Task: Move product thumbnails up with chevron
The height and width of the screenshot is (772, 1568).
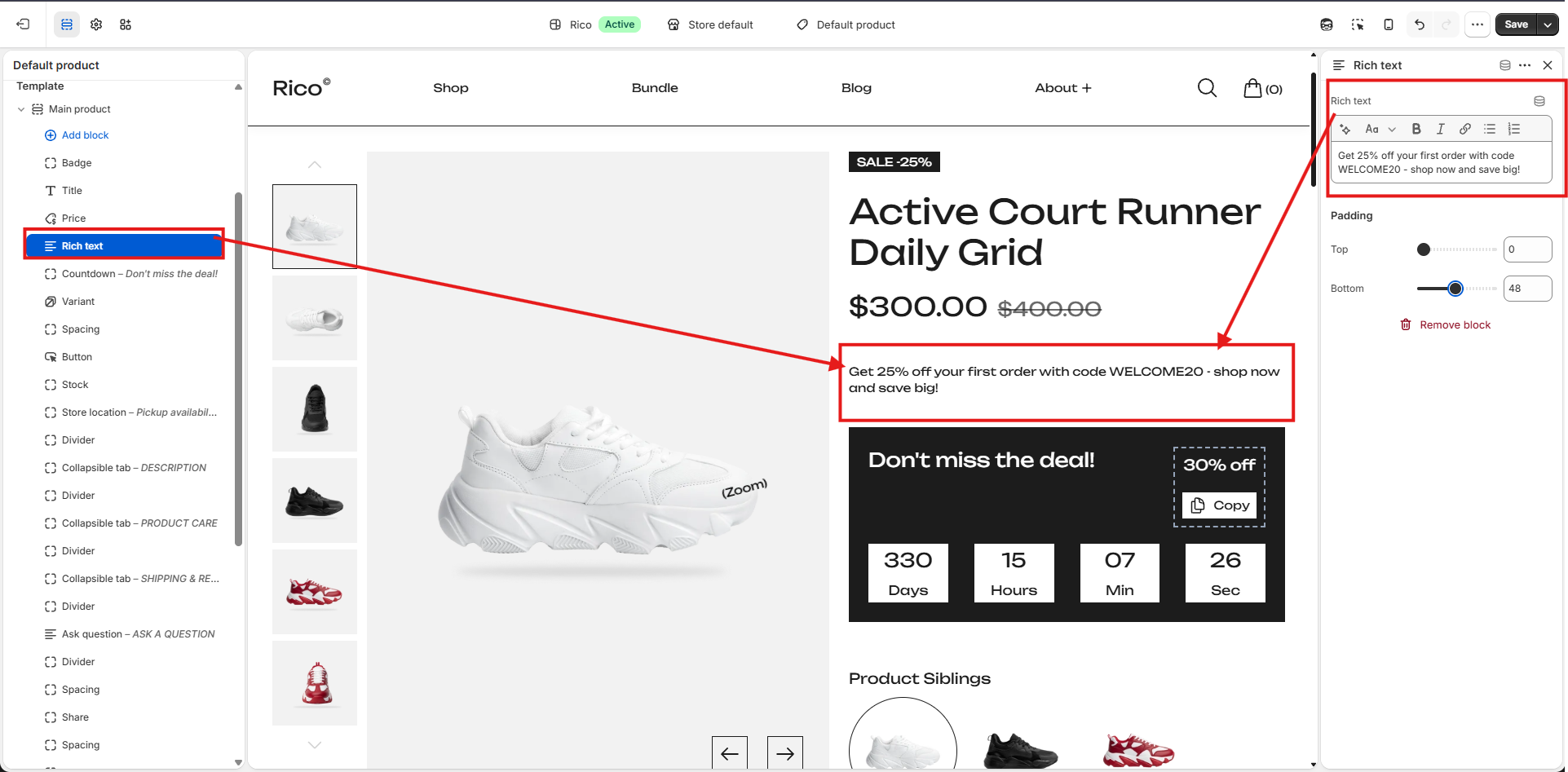Action: click(x=314, y=165)
